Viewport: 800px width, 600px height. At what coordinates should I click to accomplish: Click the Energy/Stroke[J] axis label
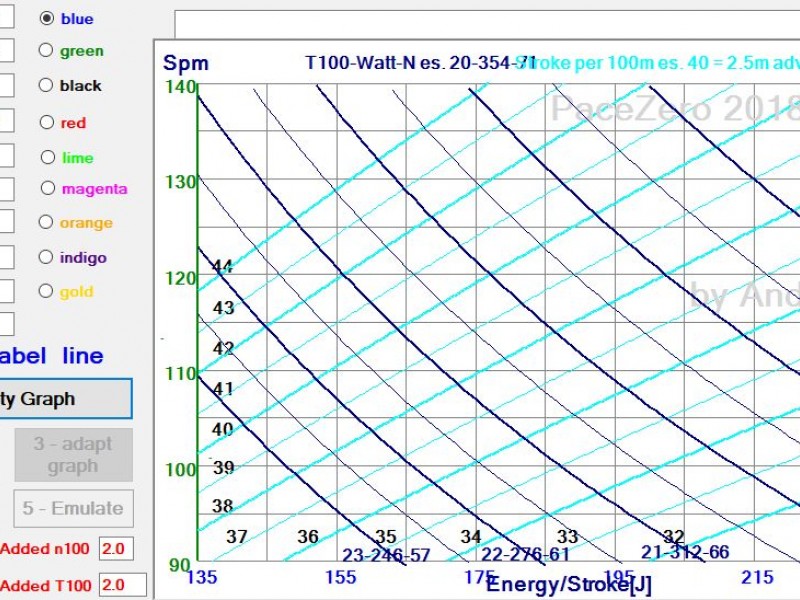coord(569,583)
